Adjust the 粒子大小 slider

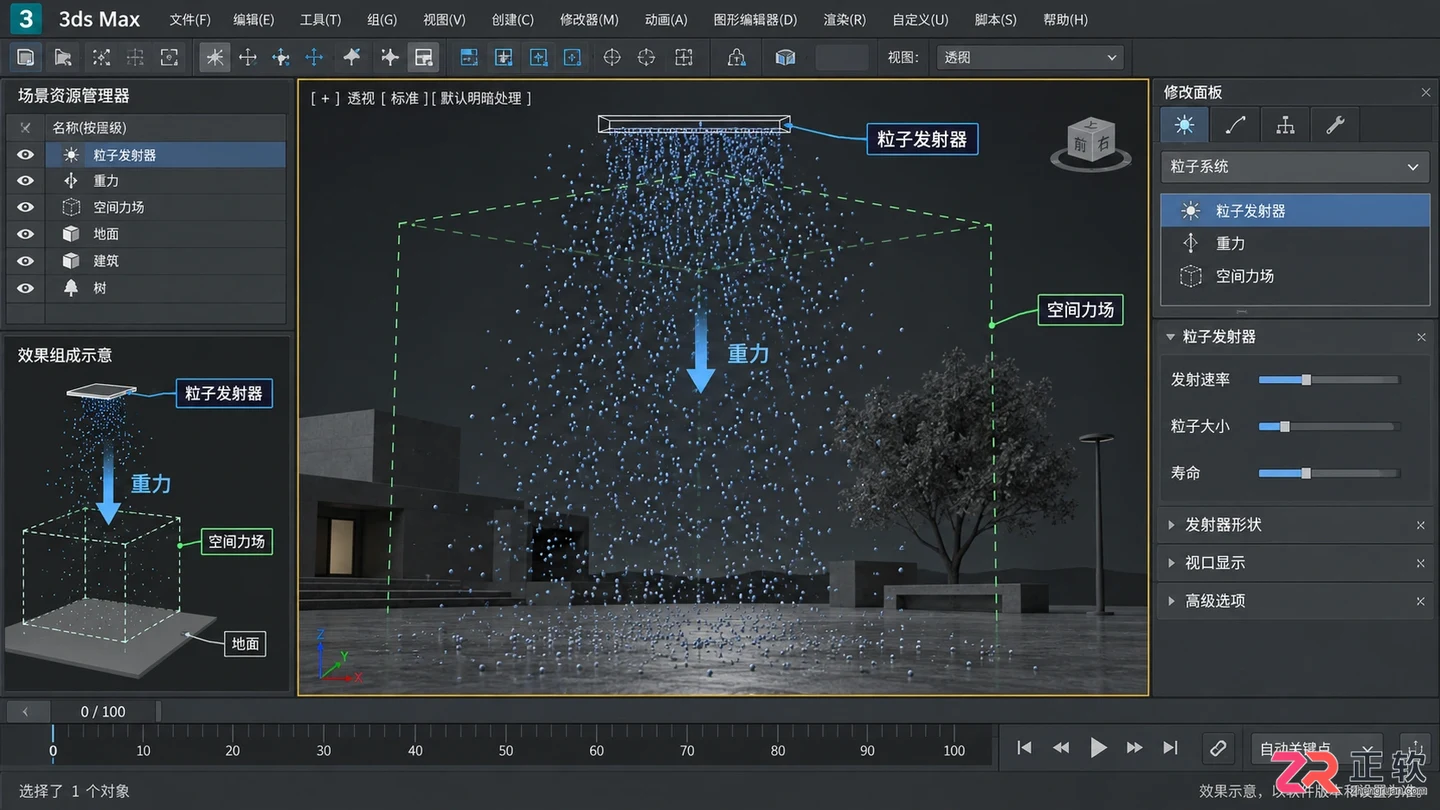[x=1329, y=426]
